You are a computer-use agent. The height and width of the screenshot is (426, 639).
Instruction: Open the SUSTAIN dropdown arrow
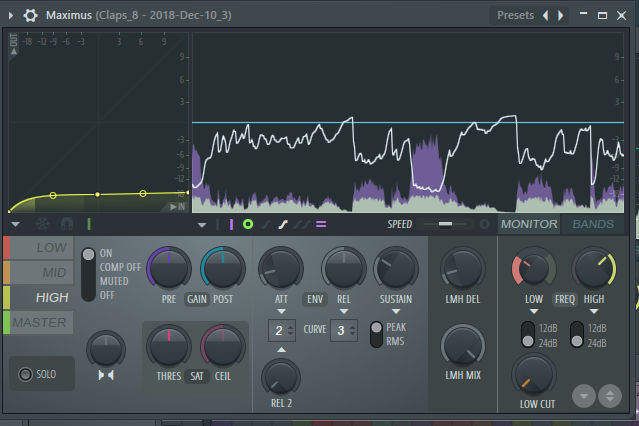[x=396, y=311]
